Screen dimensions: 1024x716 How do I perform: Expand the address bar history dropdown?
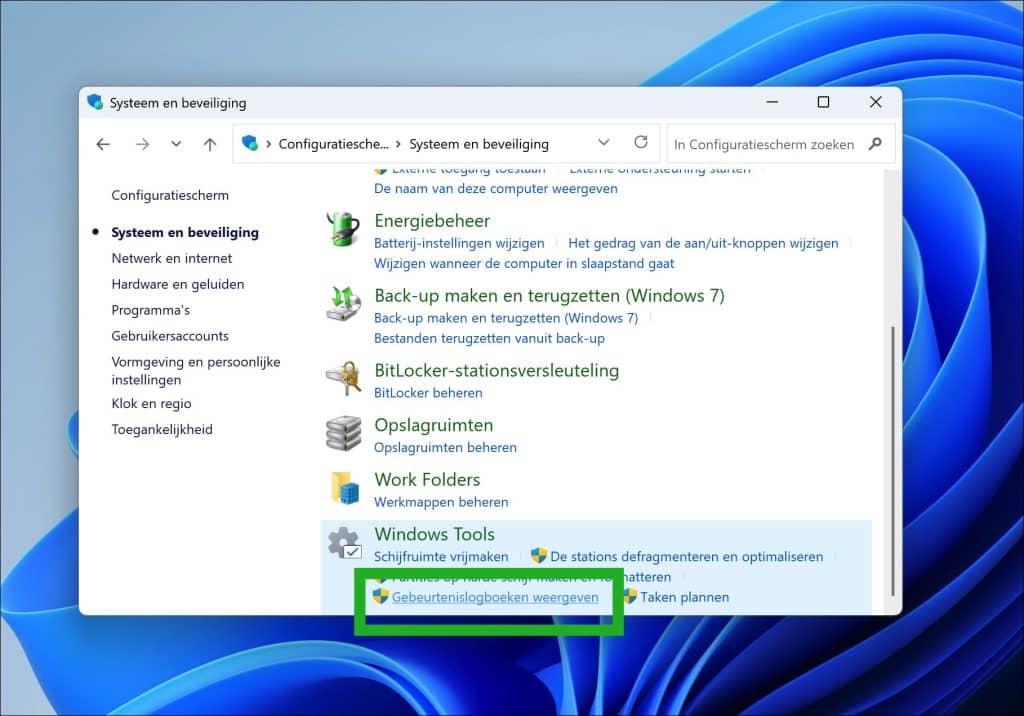(x=603, y=142)
